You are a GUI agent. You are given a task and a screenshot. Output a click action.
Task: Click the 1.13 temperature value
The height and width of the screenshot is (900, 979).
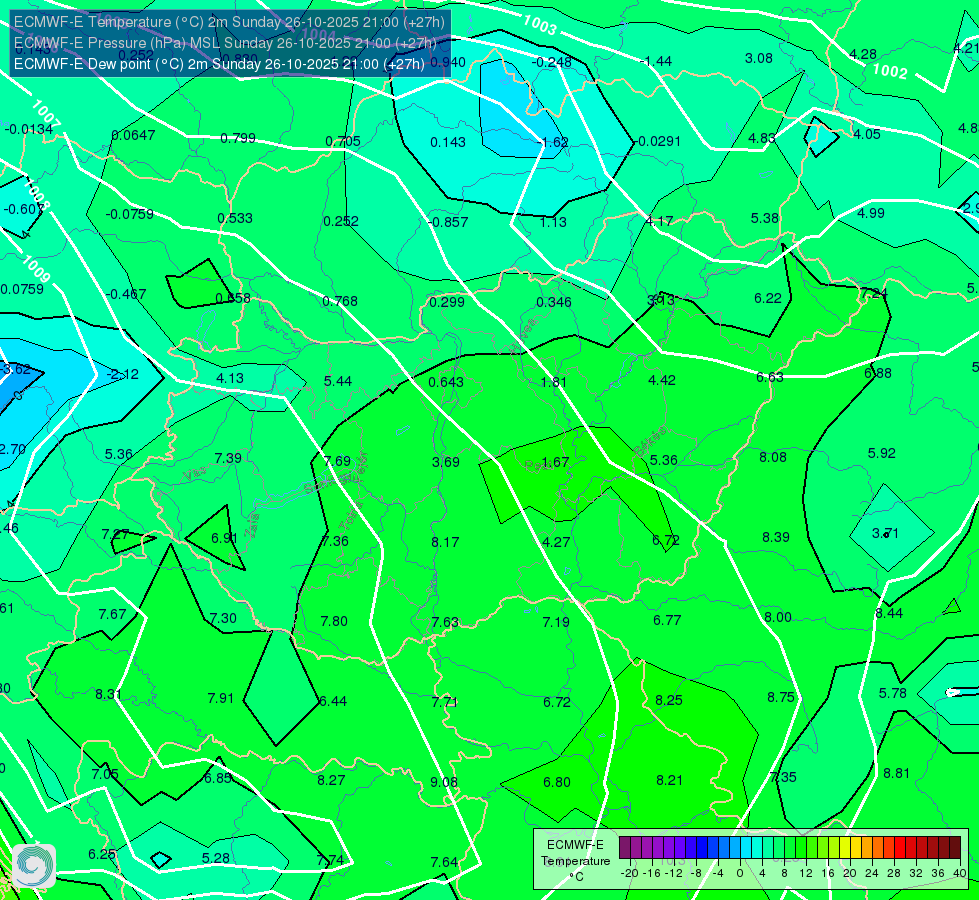click(553, 222)
